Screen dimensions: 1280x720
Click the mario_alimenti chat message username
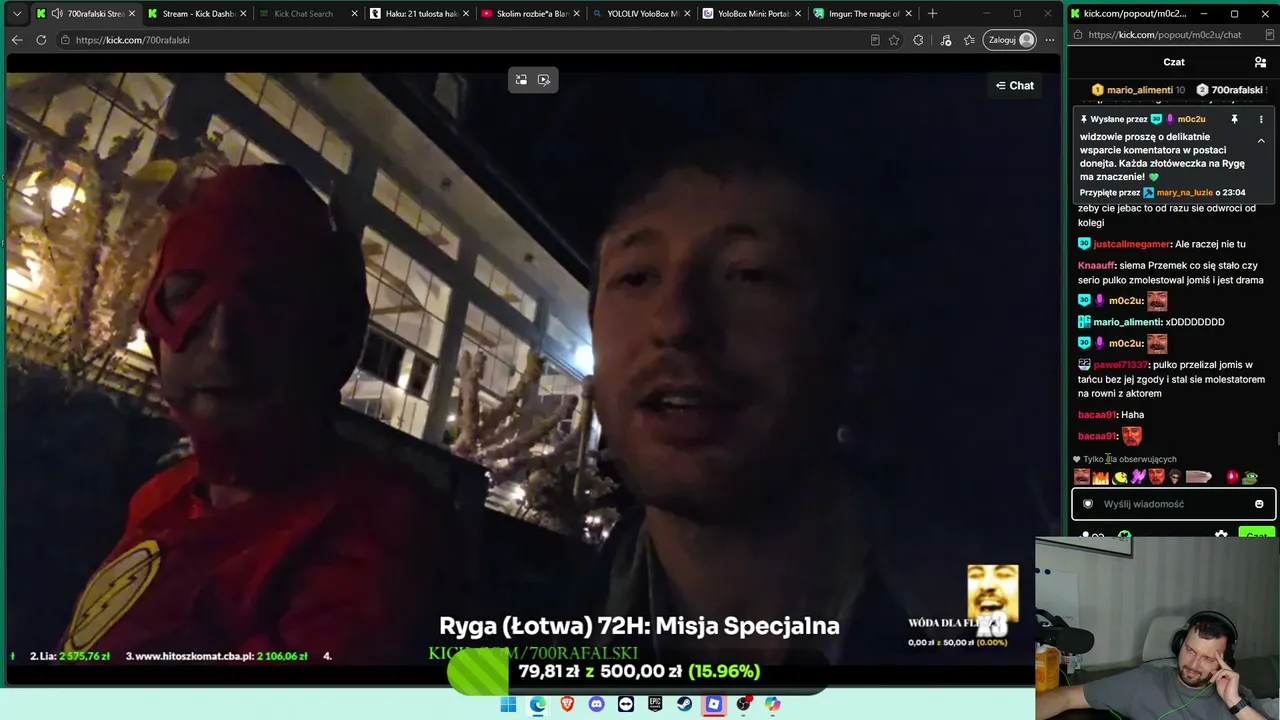1127,322
